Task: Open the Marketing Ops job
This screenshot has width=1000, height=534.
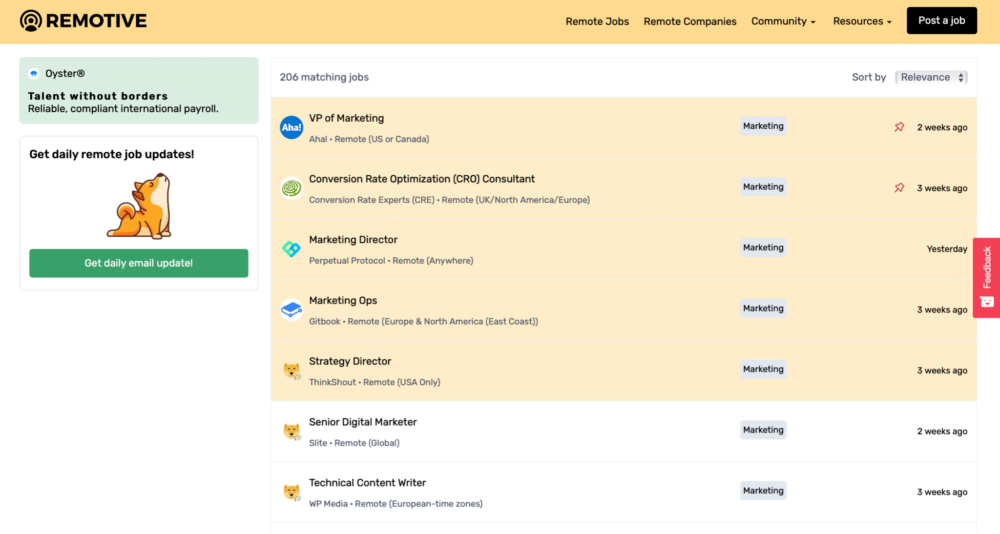Action: click(x=342, y=300)
